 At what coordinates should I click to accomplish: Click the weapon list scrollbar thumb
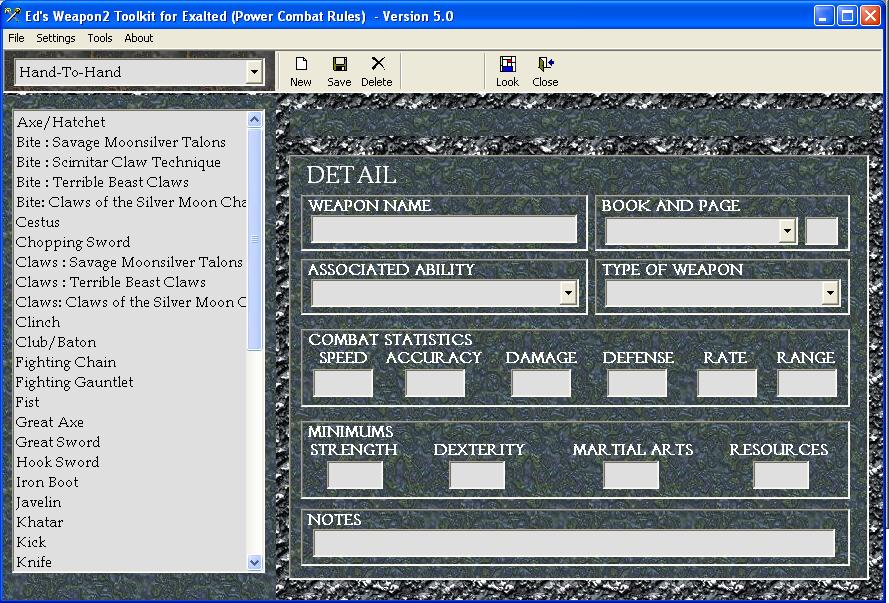tap(255, 239)
